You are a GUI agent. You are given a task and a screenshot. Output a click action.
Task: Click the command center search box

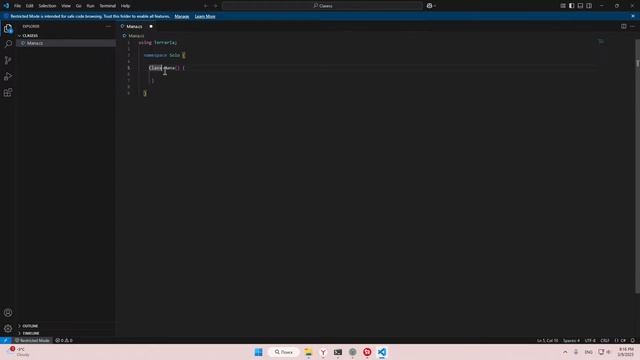322,6
